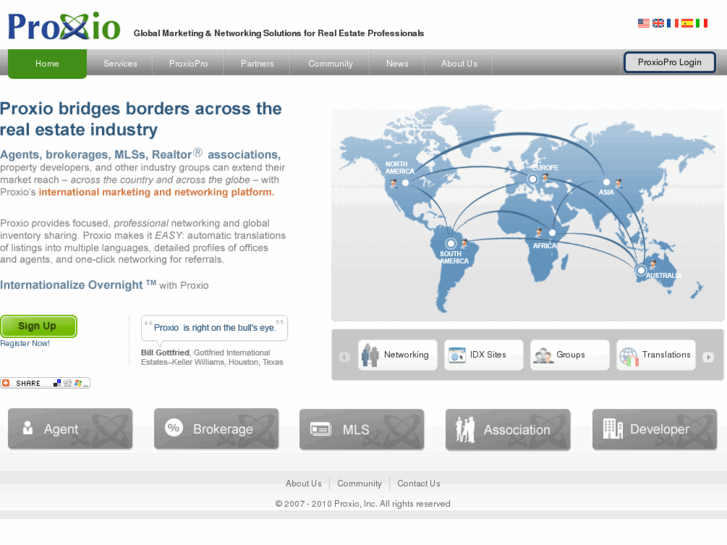Click the South America map marker
727x545 pixels.
451,244
